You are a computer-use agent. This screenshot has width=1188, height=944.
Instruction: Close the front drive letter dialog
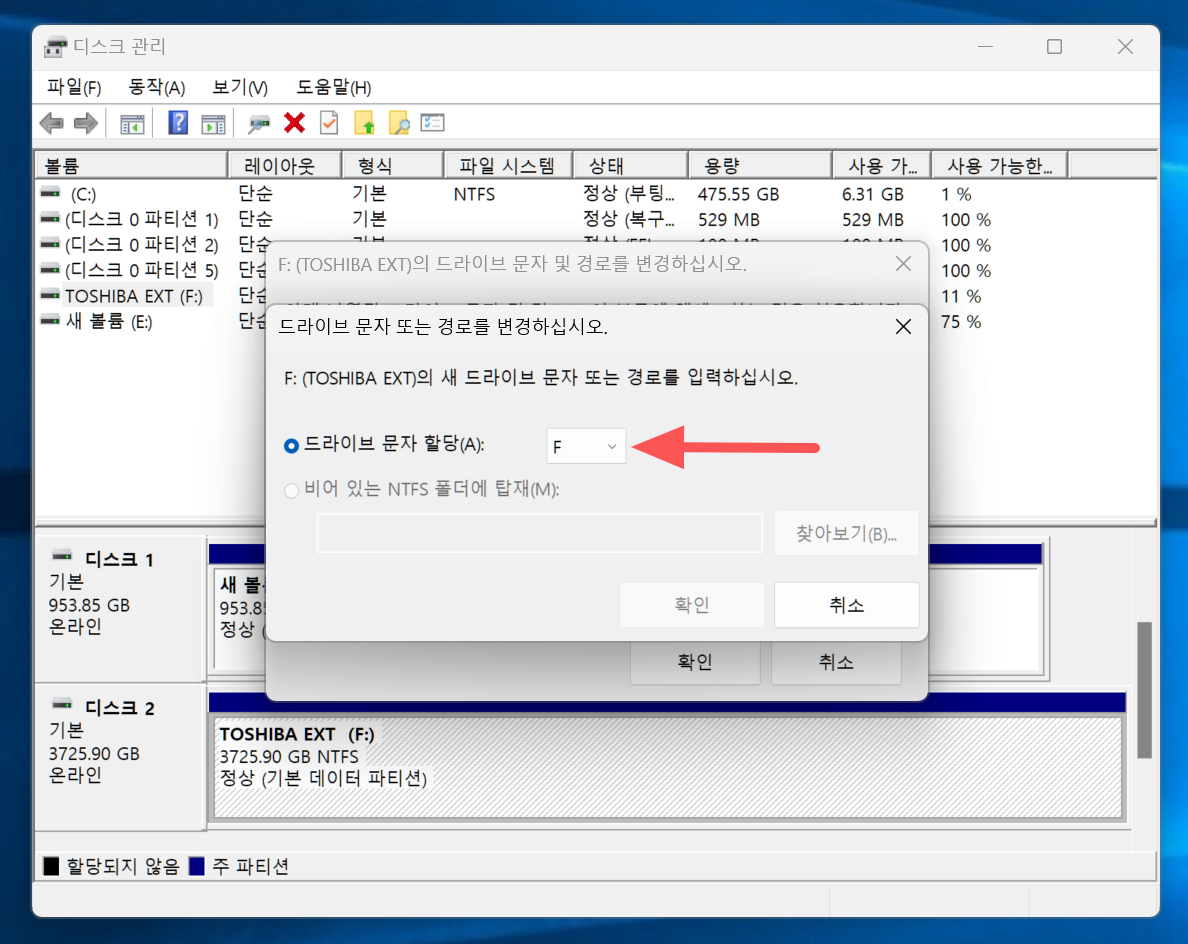(x=903, y=327)
